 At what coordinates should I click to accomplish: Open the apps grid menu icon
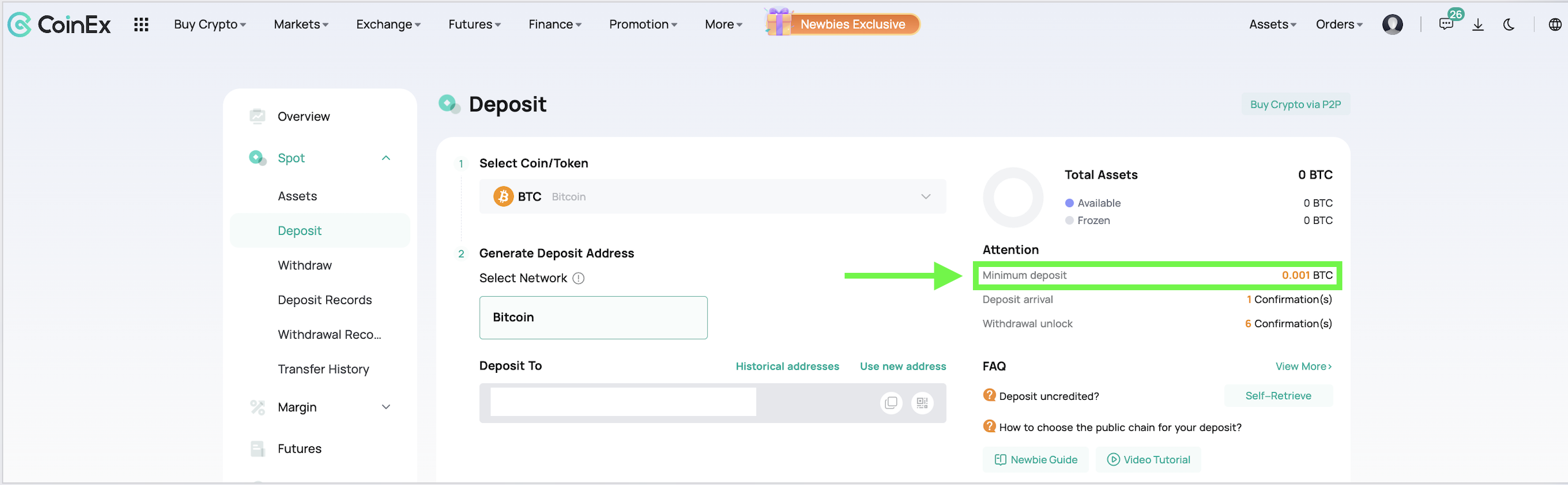(141, 25)
